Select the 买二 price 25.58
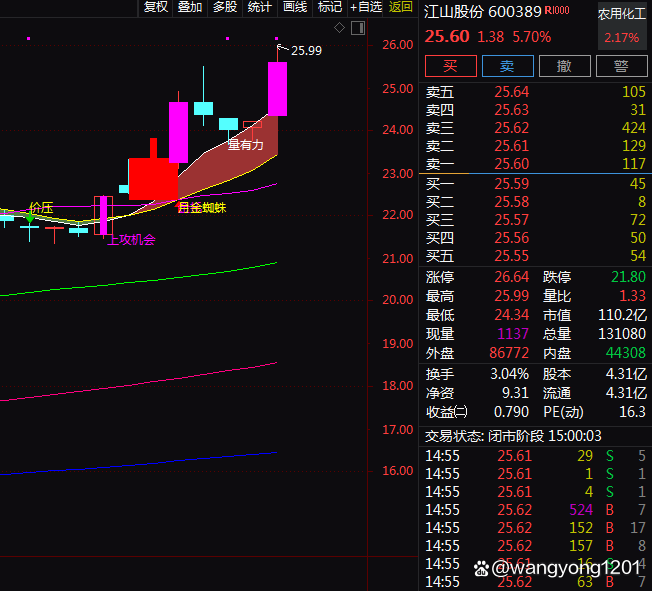 click(x=511, y=202)
